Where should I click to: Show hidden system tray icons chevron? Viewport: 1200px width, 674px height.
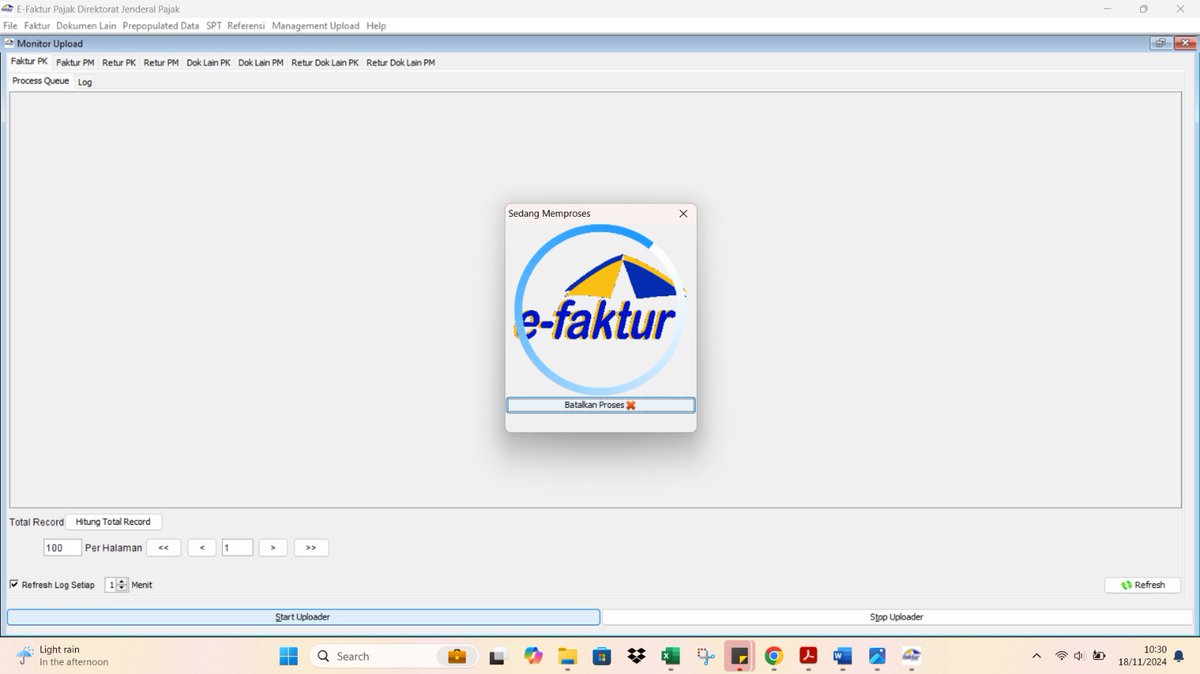(1037, 656)
